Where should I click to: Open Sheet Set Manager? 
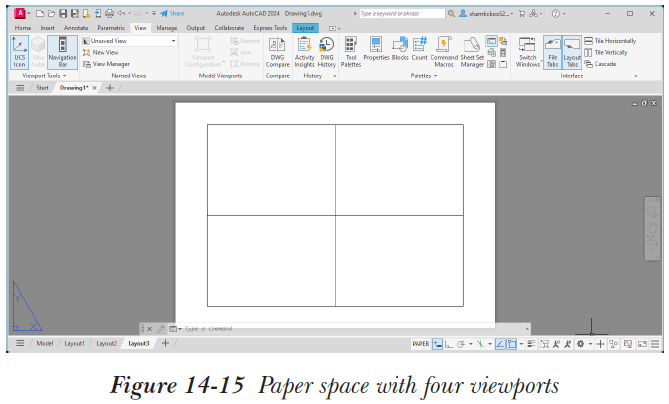472,52
